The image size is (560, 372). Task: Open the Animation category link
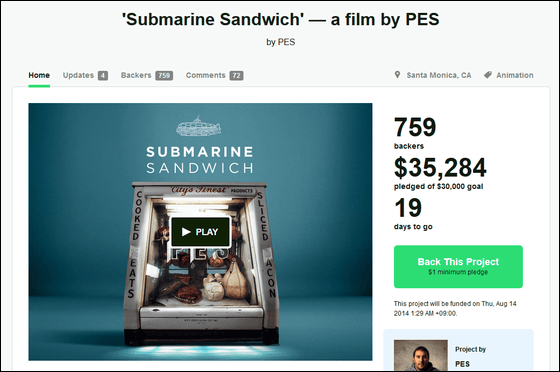(515, 75)
